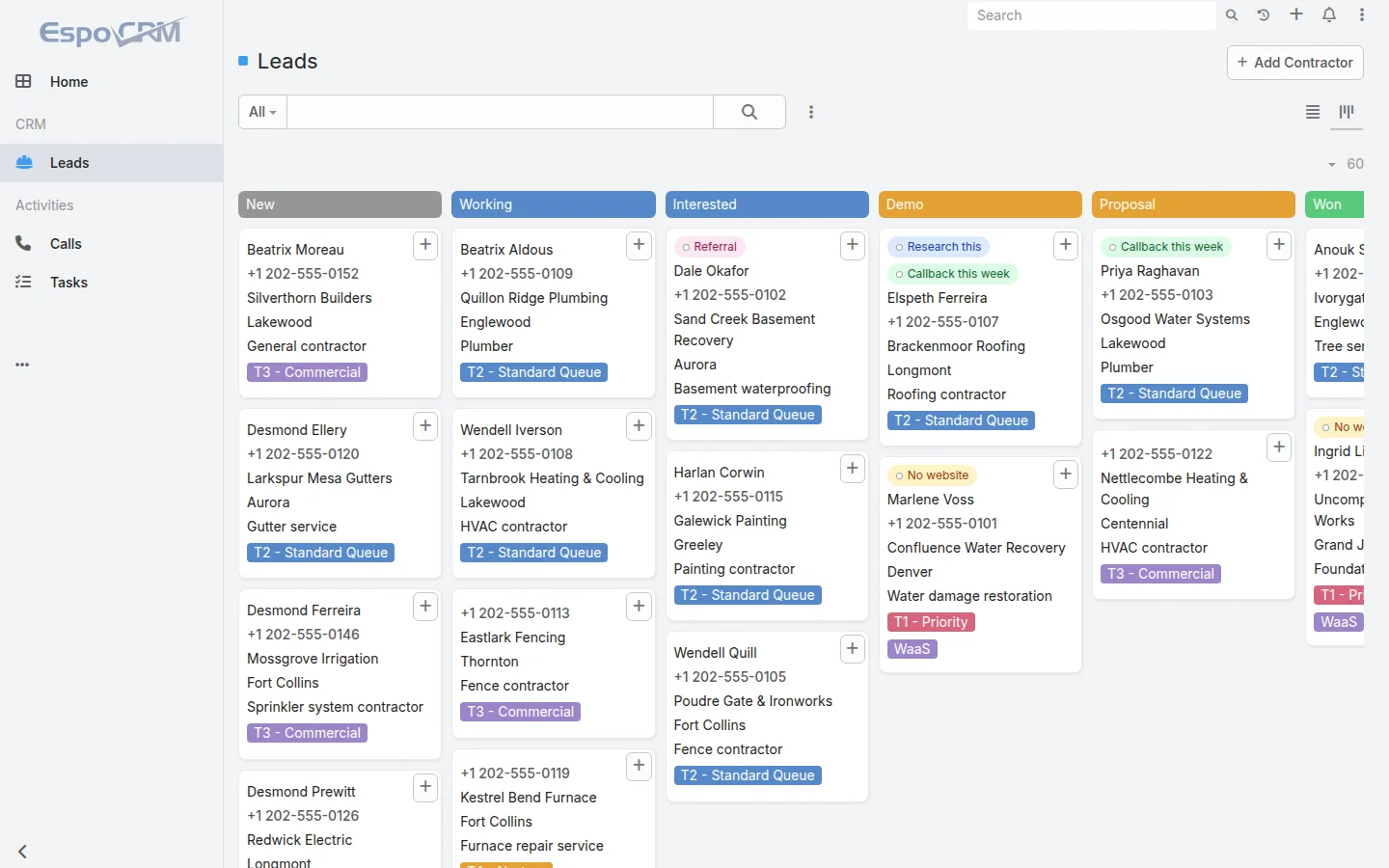This screenshot has width=1389, height=868.
Task: Expand the record count dropdown near 60
Action: point(1332,165)
